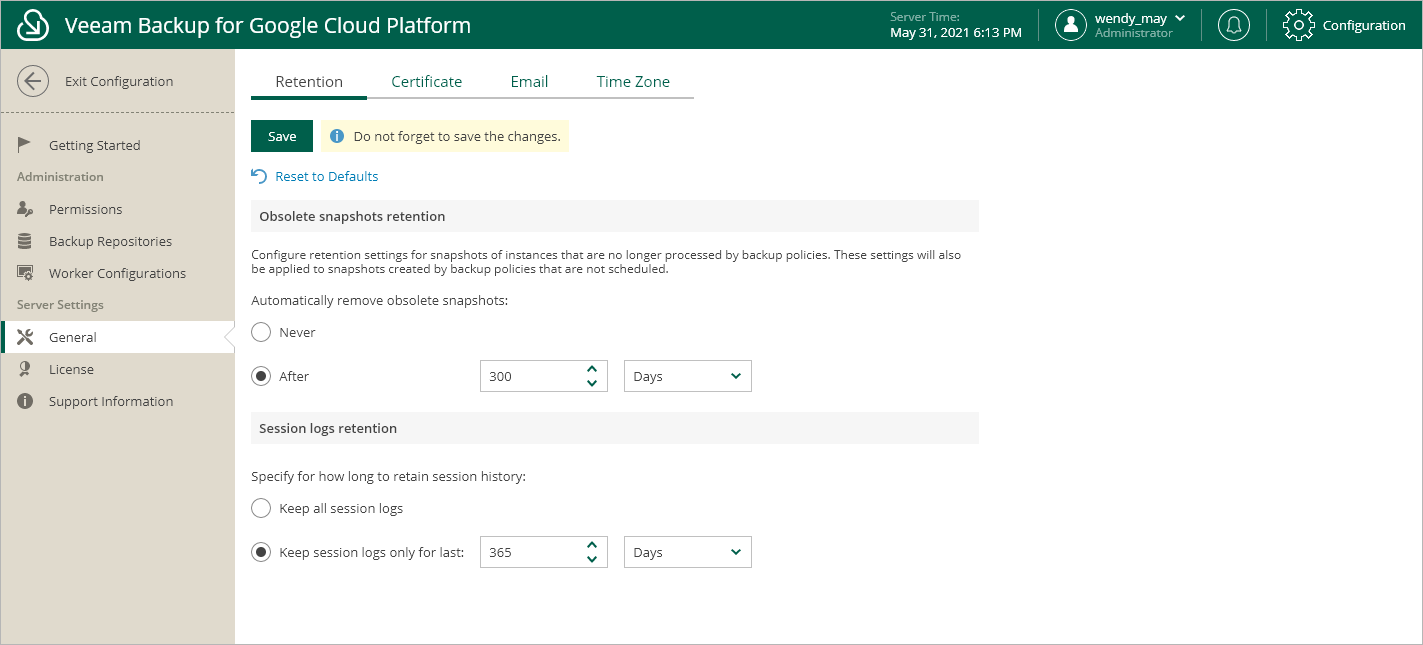The image size is (1423, 645).
Task: Increase the obsolete snapshots value of 300
Action: coord(592,369)
